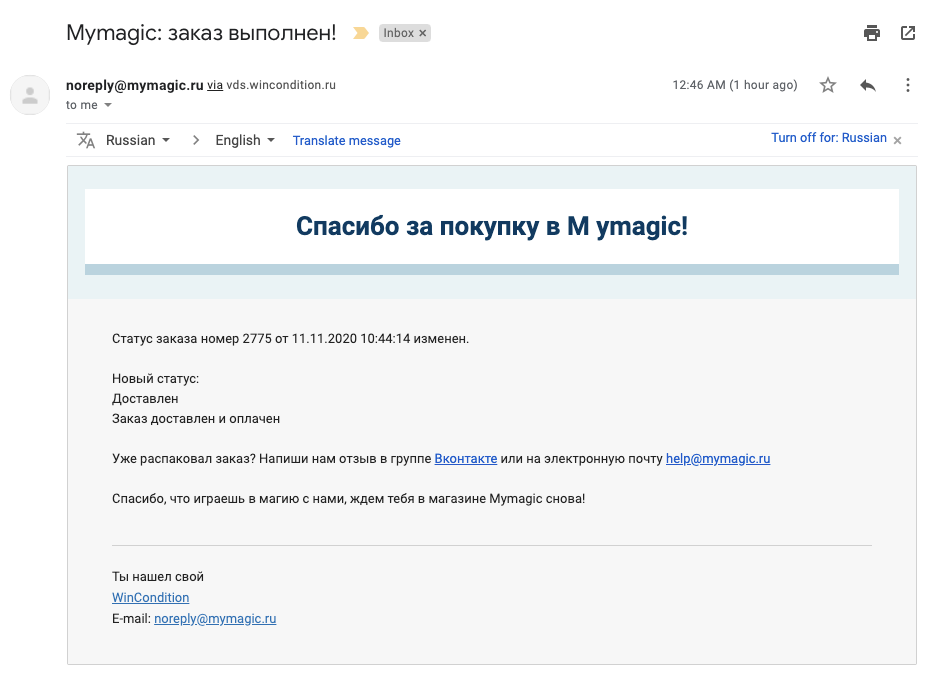930x678 pixels.
Task: Click noreply@mymagic.ru link in footer
Action: [x=215, y=619]
